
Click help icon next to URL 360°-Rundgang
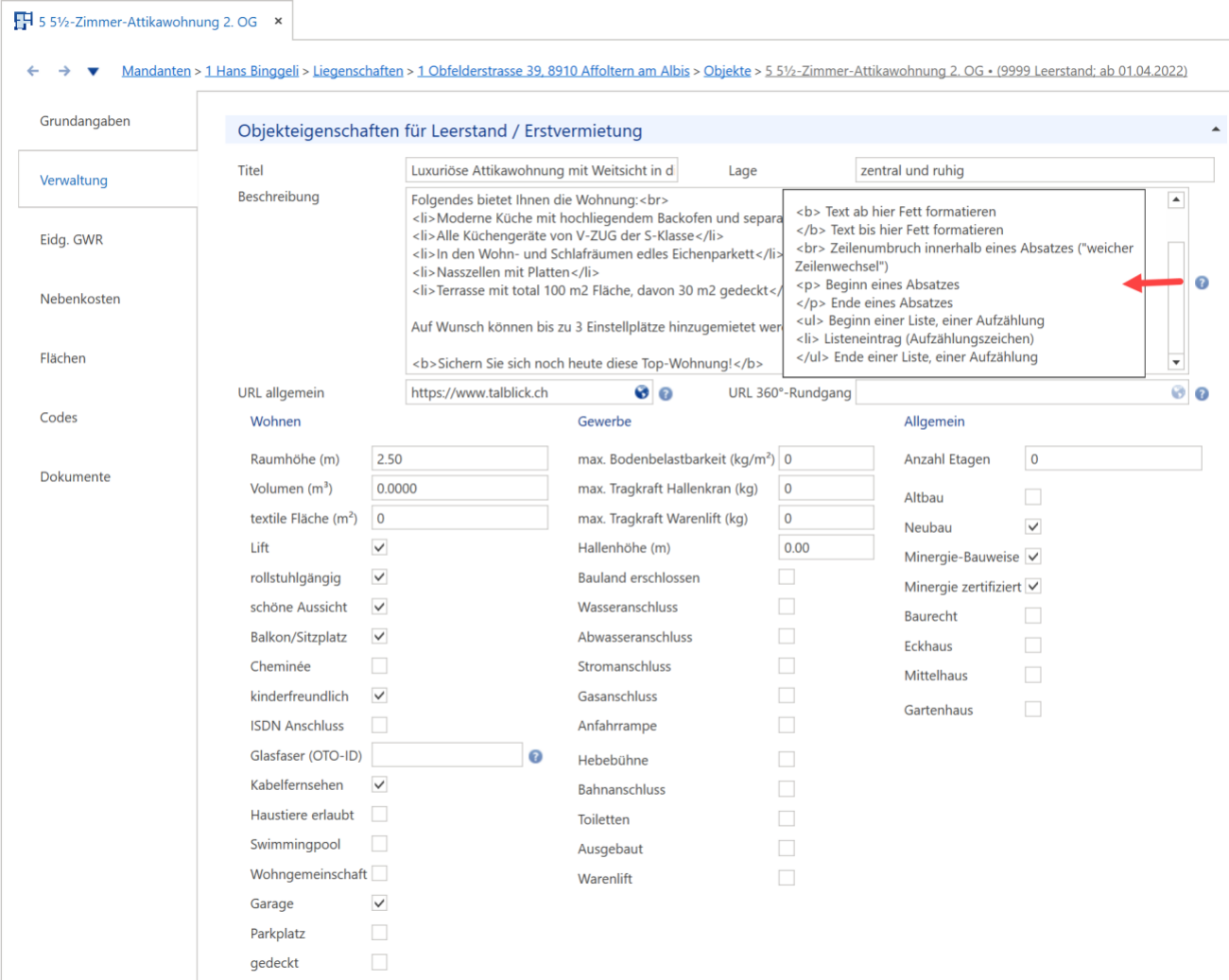[1202, 394]
